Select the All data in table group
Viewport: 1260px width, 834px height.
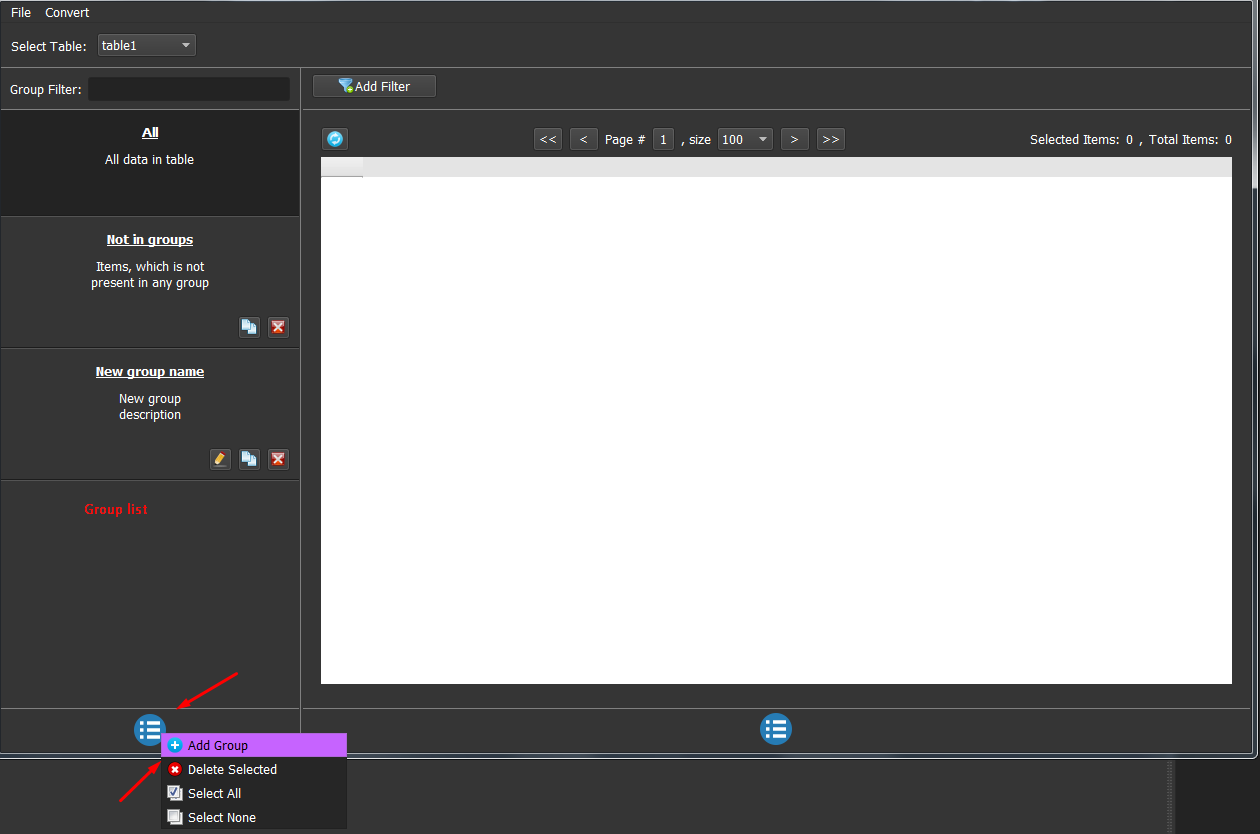(x=150, y=160)
